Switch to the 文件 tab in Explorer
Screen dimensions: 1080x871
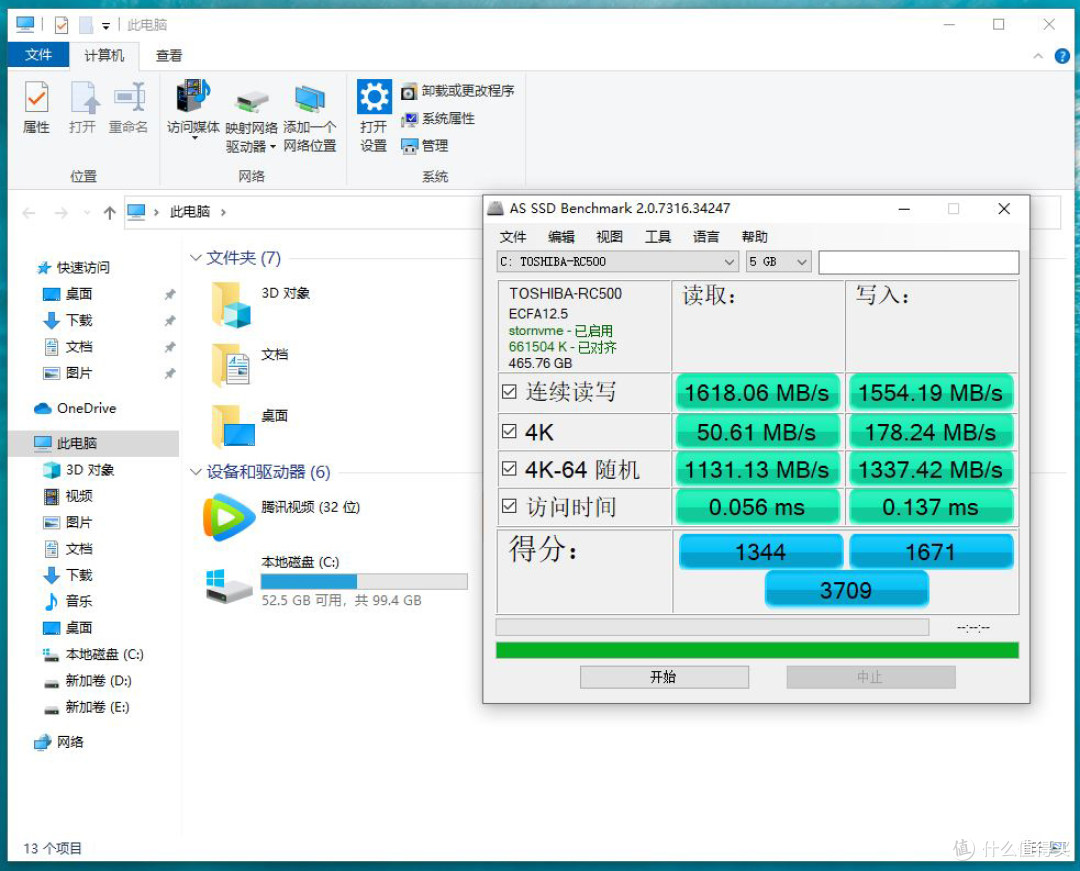point(39,55)
